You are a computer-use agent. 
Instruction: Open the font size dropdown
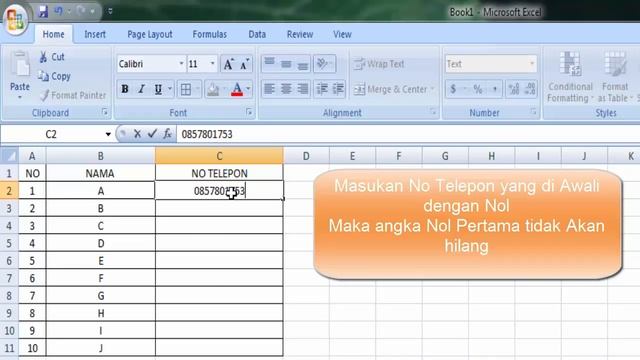point(212,64)
